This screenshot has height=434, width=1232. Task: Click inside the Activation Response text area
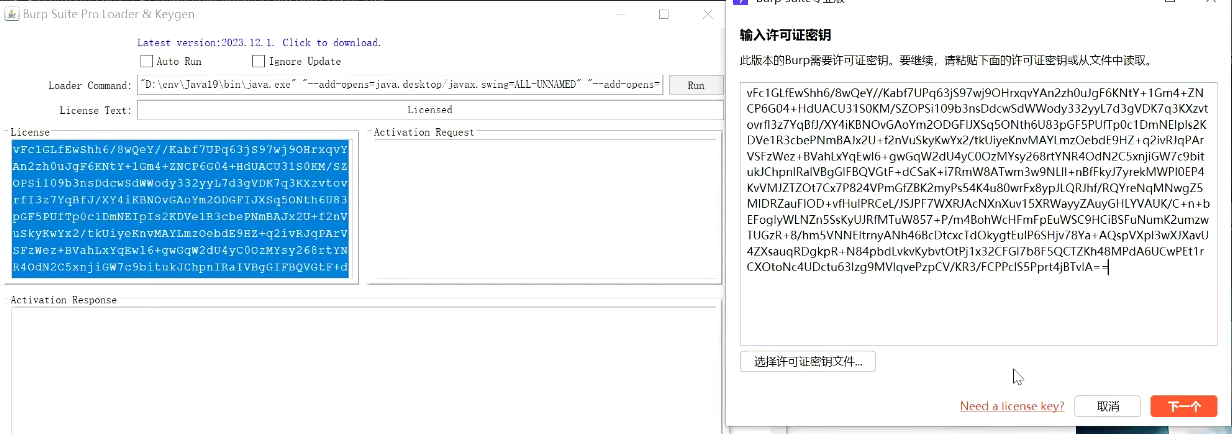pyautogui.click(x=362, y=370)
